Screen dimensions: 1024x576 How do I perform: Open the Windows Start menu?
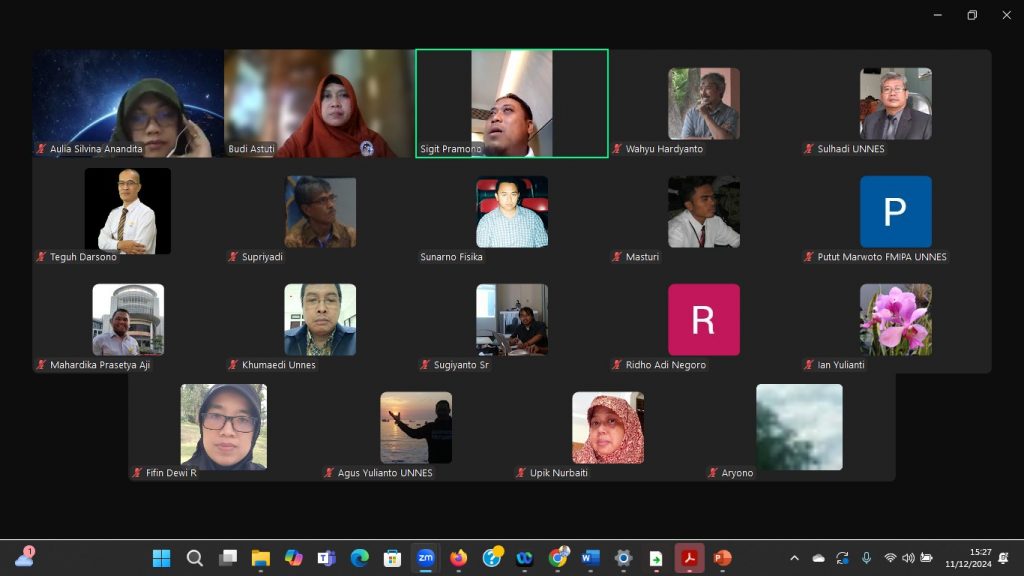pos(161,558)
